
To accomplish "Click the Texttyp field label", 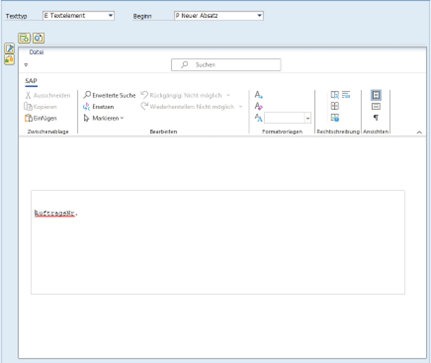I will [16, 16].
